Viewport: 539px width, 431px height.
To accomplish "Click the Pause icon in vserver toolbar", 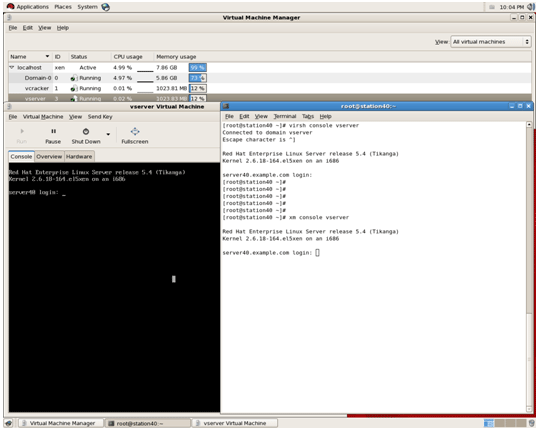I will click(54, 131).
